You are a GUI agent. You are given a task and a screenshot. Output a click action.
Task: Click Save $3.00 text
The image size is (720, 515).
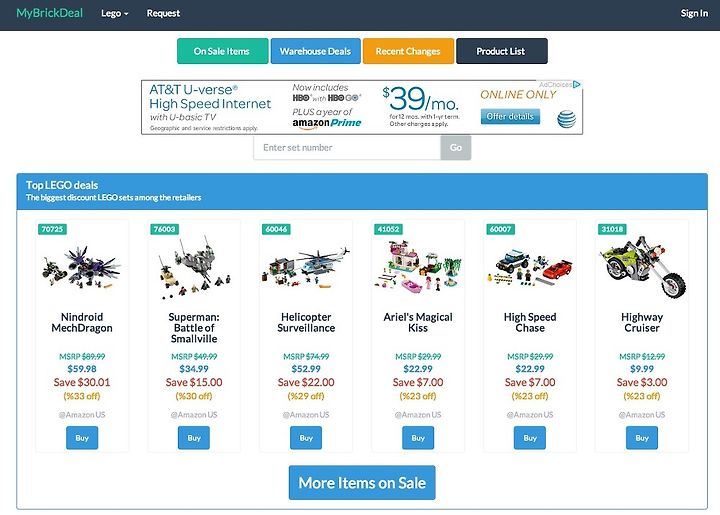coord(642,382)
